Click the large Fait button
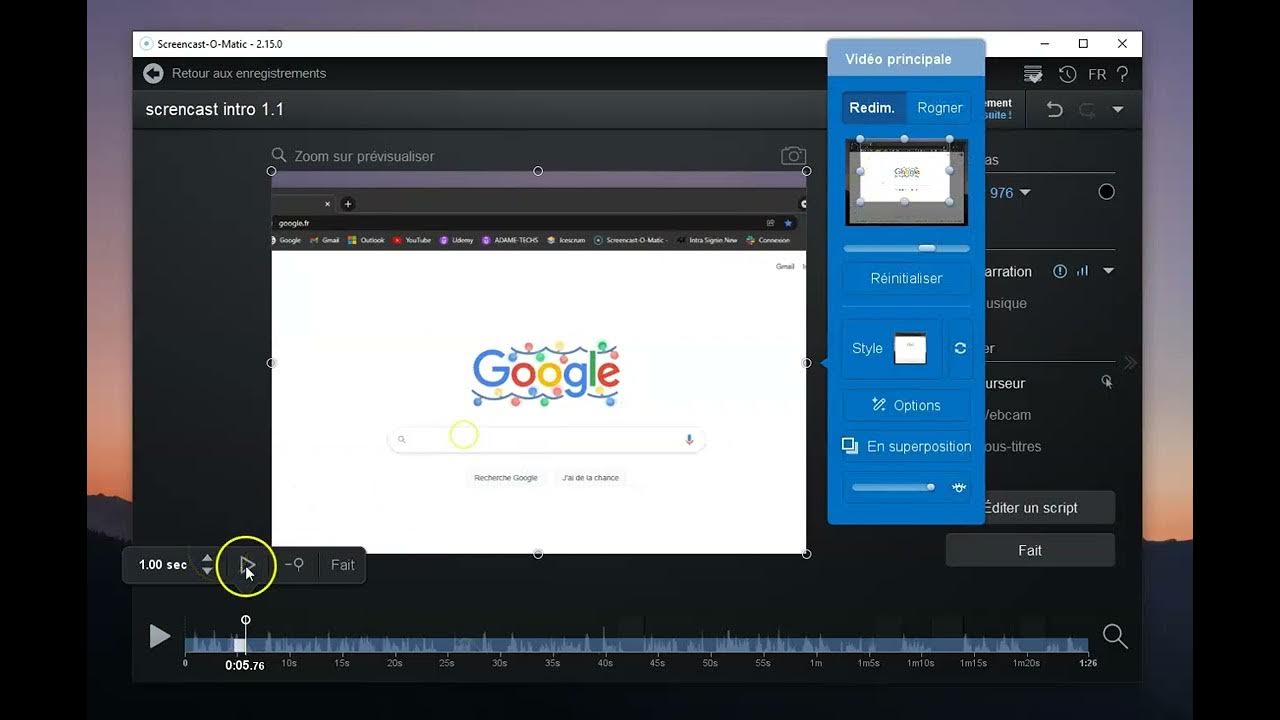The width and height of the screenshot is (1280, 720). click(x=1030, y=550)
